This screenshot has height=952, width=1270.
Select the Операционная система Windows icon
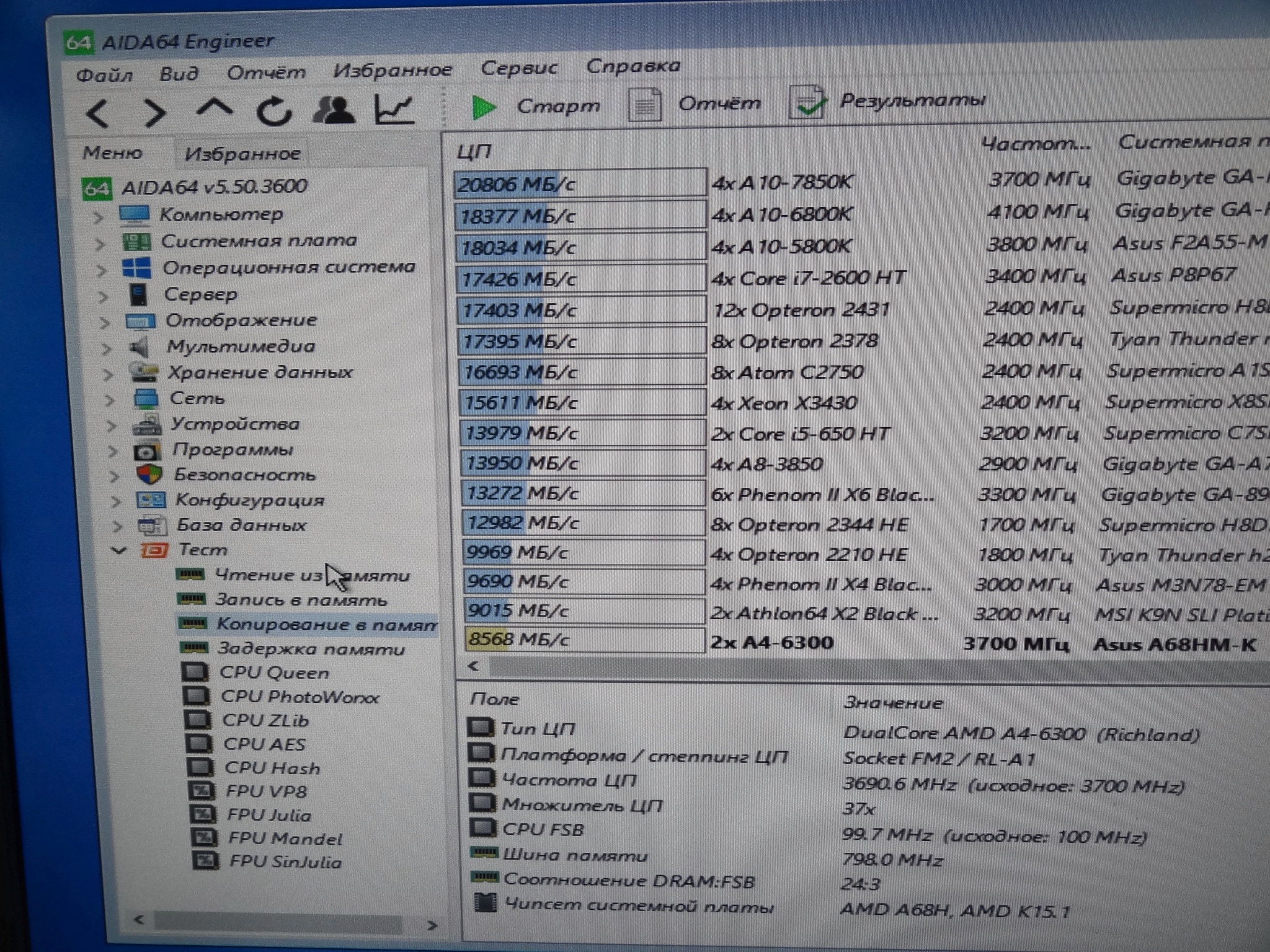coord(137,268)
